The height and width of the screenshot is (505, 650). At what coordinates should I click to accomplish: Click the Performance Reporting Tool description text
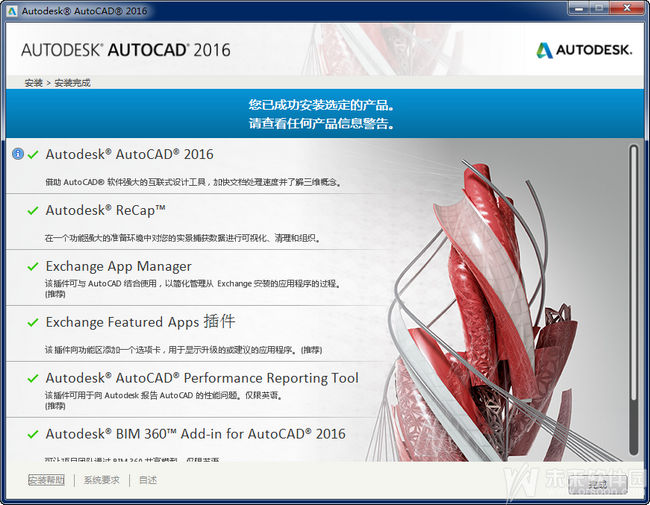click(164, 401)
